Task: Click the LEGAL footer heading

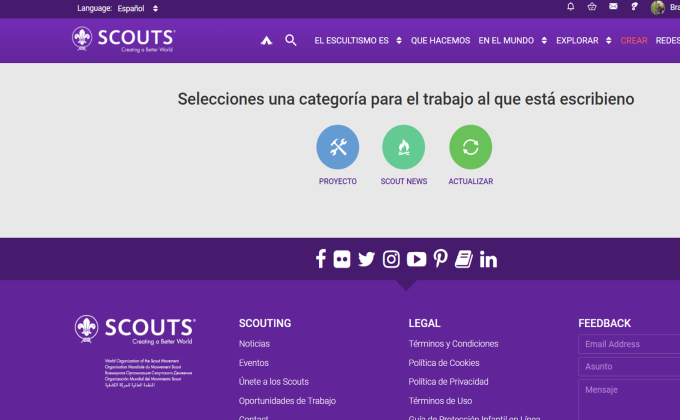Action: tap(424, 323)
